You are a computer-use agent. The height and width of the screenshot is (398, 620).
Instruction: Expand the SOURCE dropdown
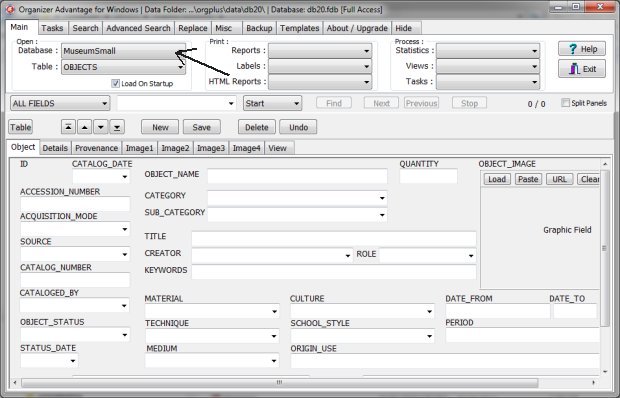coord(125,255)
